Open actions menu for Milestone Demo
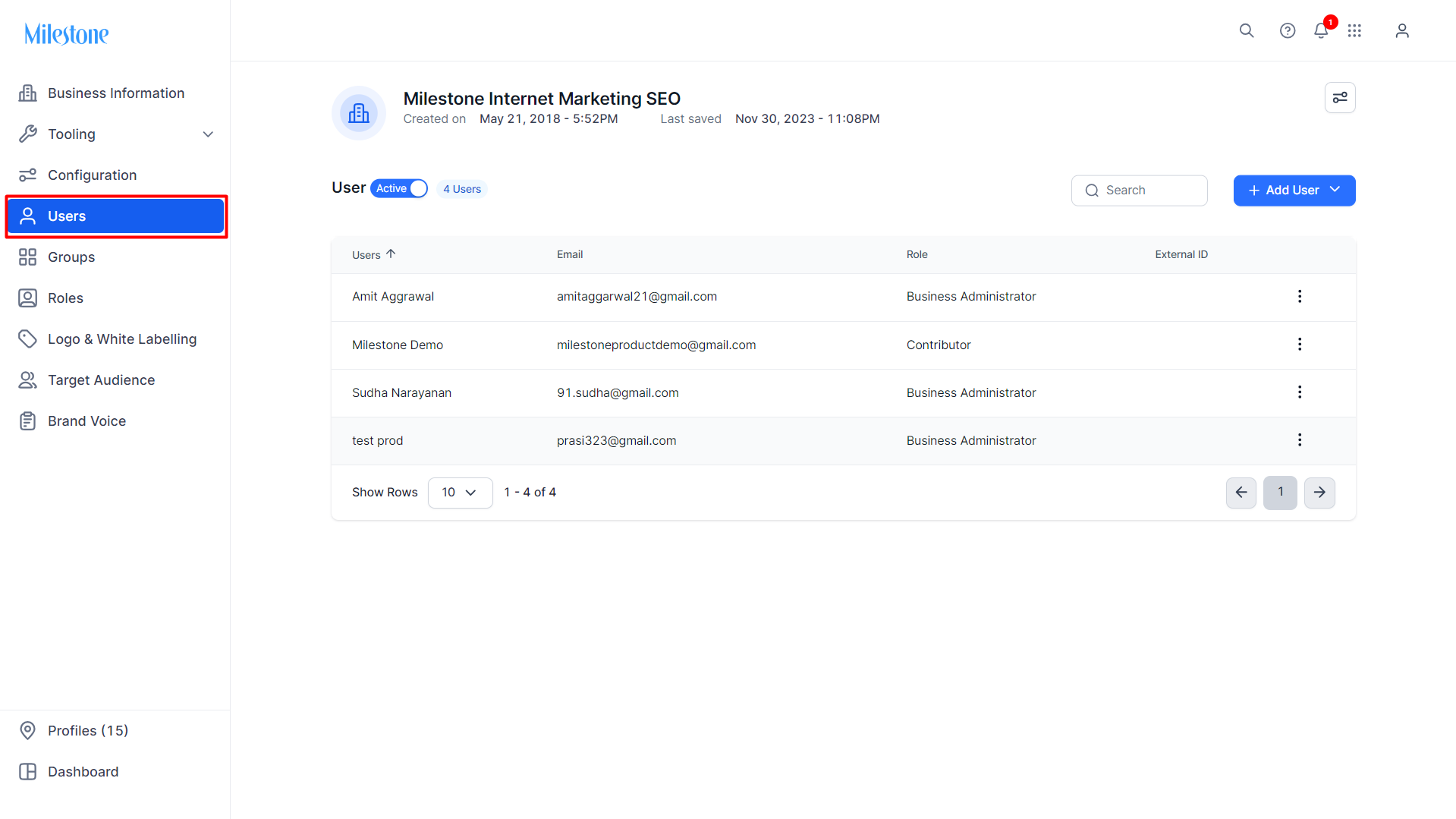 (1300, 345)
